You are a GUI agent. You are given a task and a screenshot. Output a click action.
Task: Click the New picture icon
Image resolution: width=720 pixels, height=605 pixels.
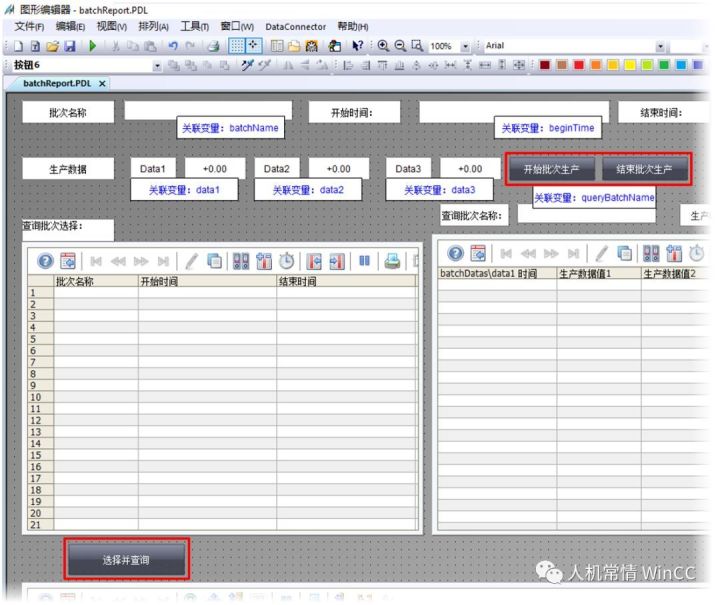[x=18, y=46]
